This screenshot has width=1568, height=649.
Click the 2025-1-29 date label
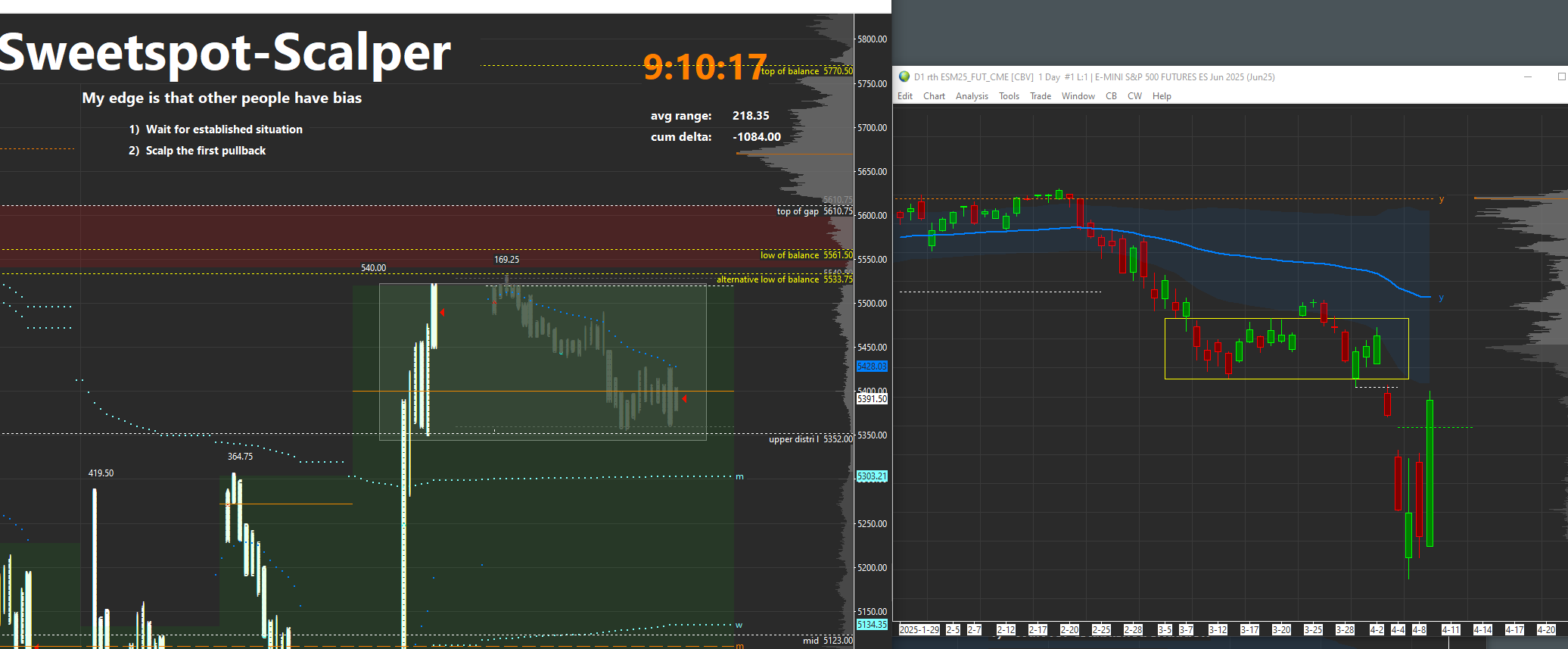[x=919, y=630]
